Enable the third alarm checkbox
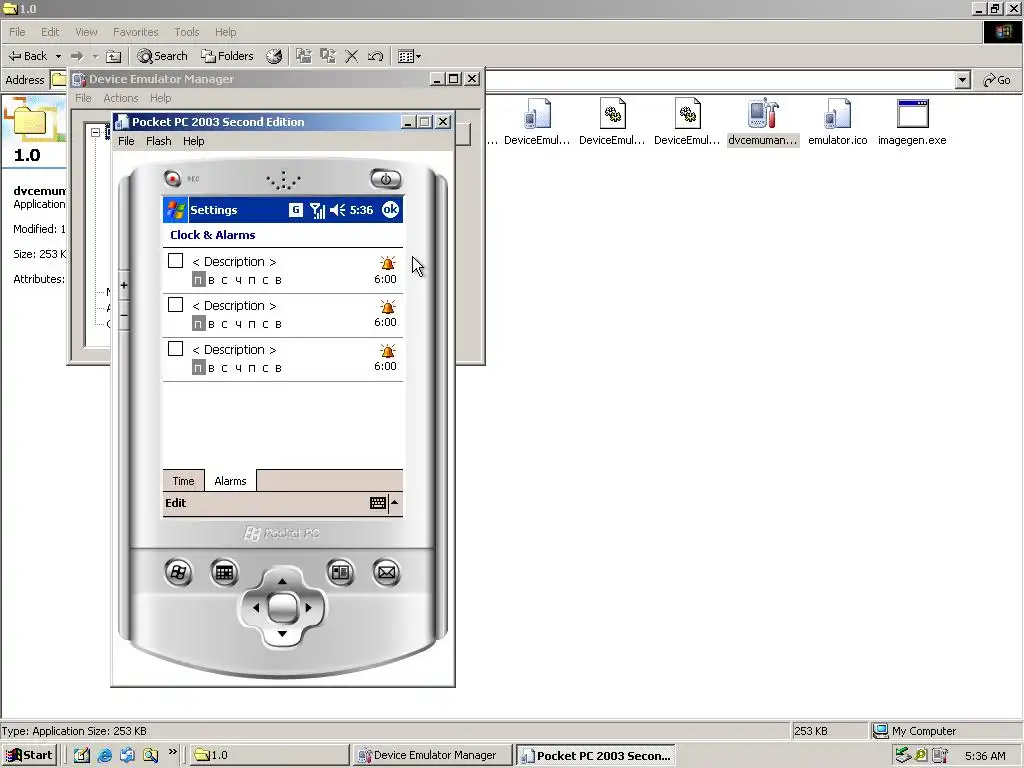The image size is (1024, 768). click(175, 348)
